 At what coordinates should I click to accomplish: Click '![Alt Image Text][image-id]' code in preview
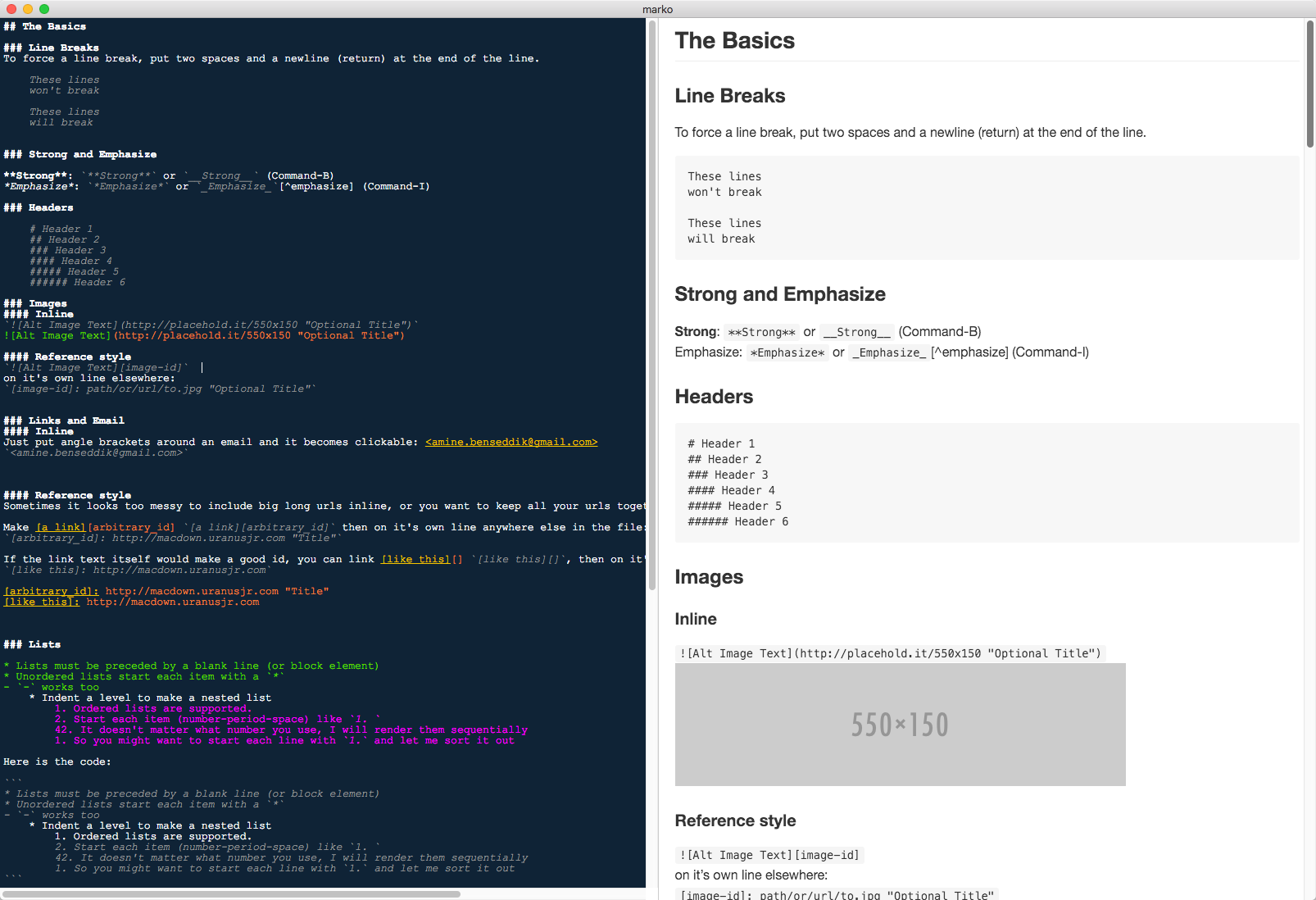769,856
